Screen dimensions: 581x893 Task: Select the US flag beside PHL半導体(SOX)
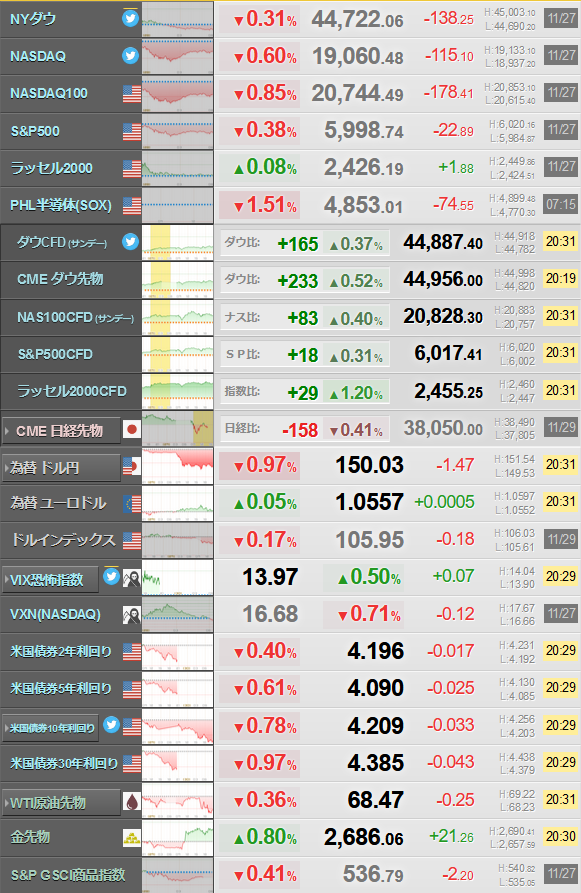click(x=132, y=206)
